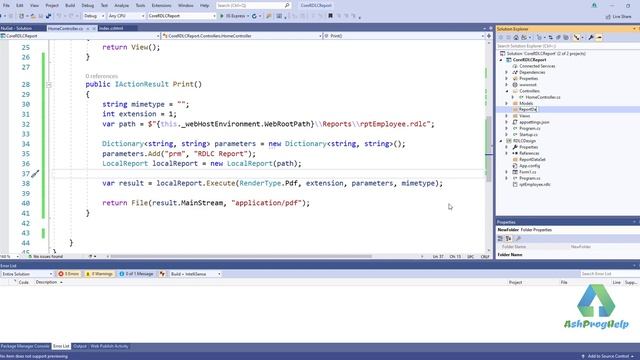Expand the Dependencies node in Solution Explorer
The height and width of the screenshot is (360, 640).
click(x=507, y=72)
